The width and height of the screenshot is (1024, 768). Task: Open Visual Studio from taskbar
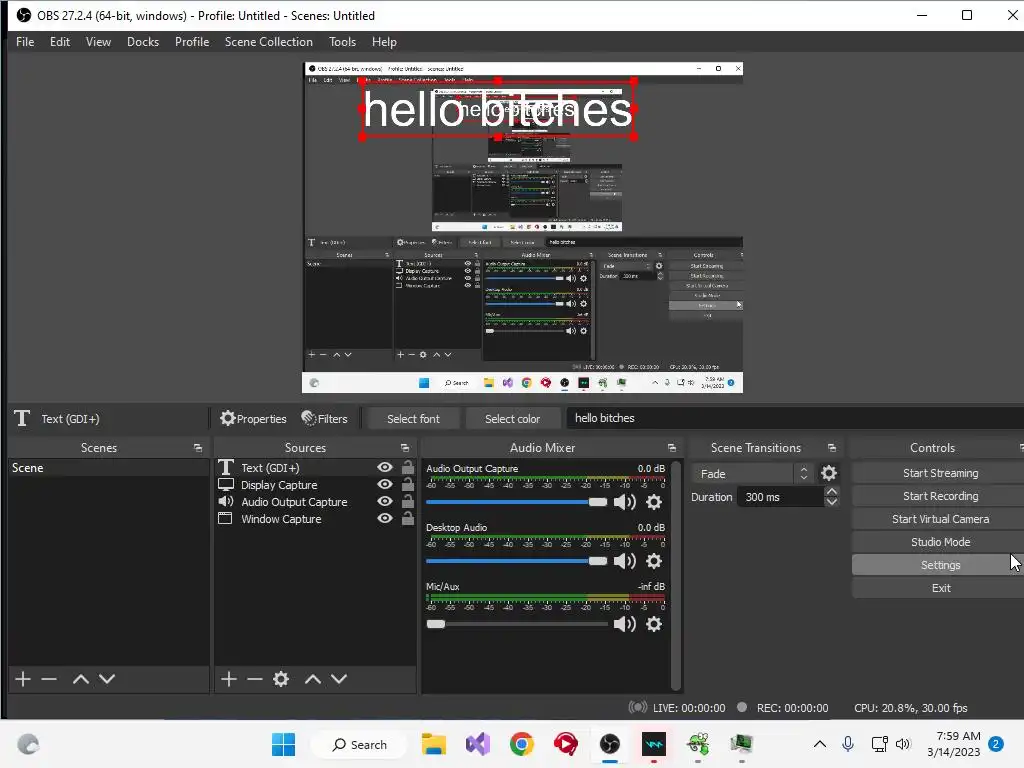pos(478,744)
